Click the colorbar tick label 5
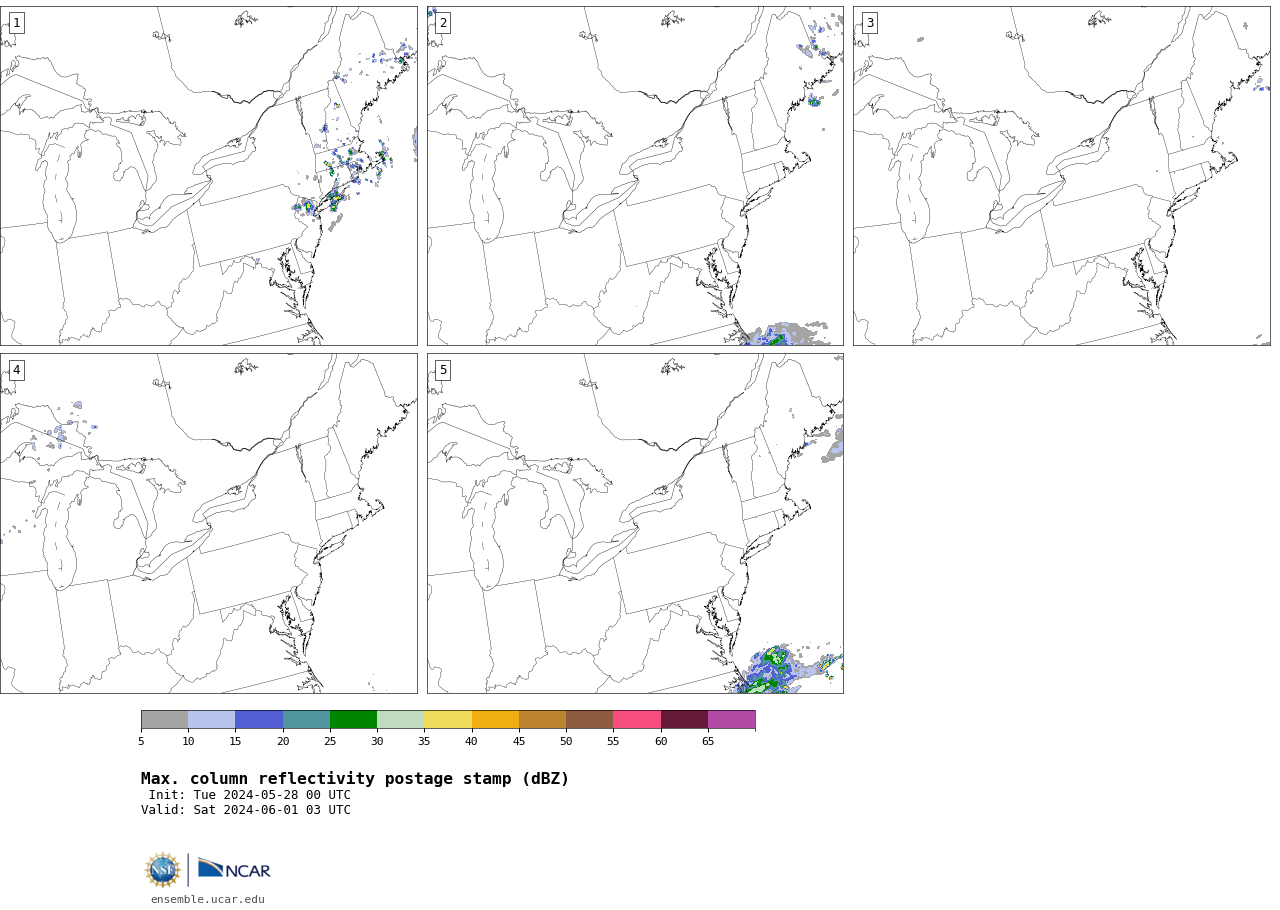 [x=141, y=741]
